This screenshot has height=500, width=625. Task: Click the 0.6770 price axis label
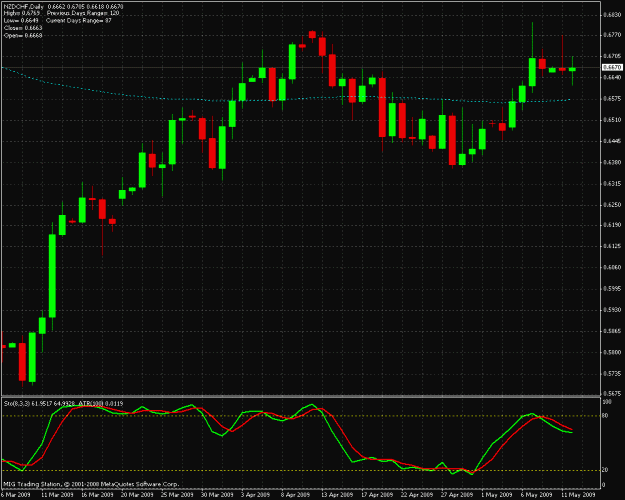(x=613, y=35)
